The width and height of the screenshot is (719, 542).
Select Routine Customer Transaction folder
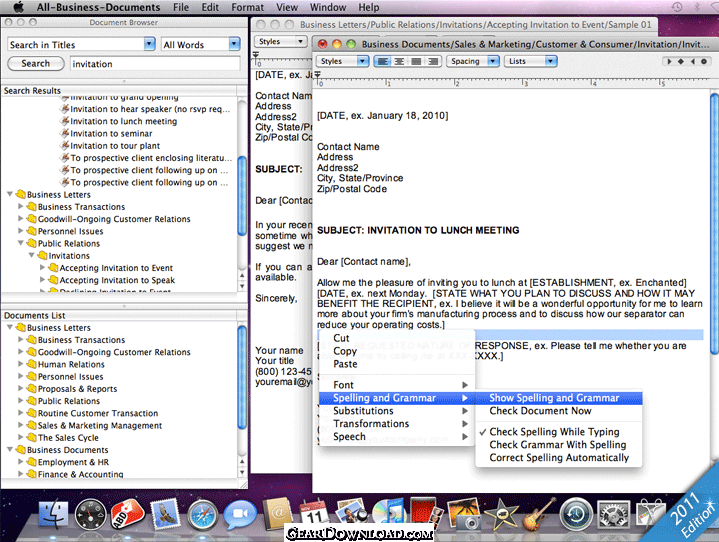coord(98,413)
